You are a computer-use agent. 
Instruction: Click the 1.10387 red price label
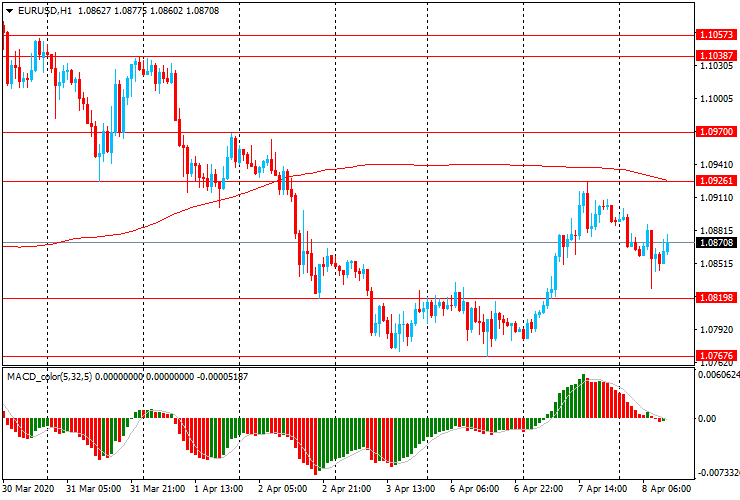pyautogui.click(x=716, y=56)
